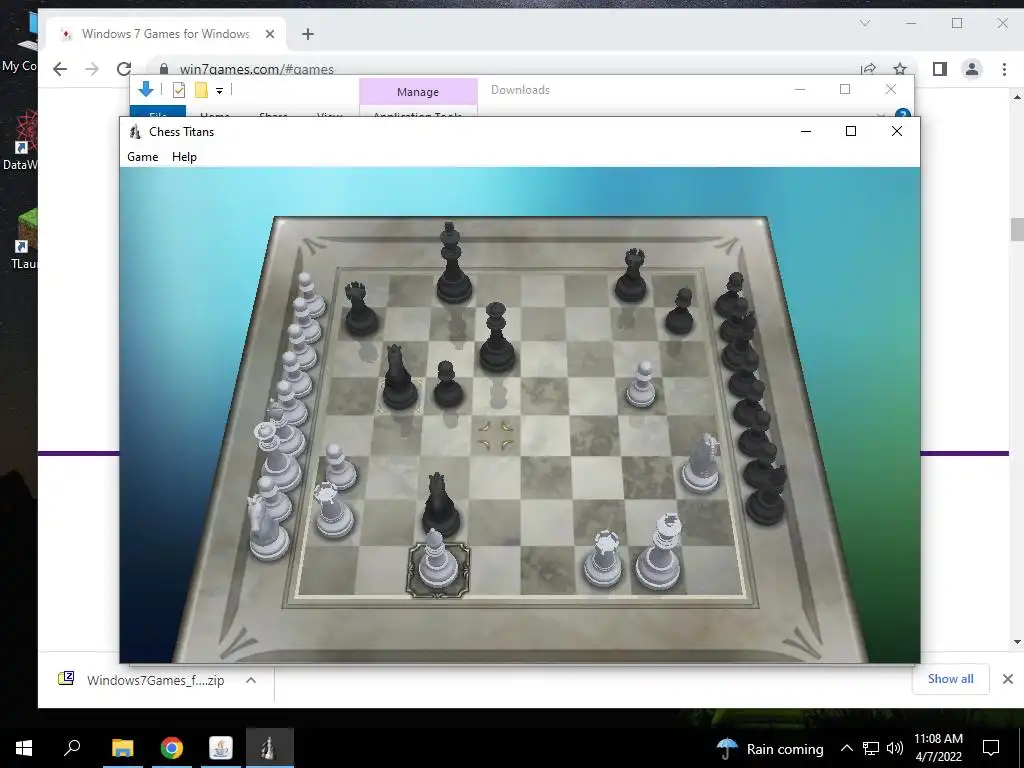Close the Windows 7 Games browser tab
This screenshot has height=768, width=1024.
click(270, 34)
